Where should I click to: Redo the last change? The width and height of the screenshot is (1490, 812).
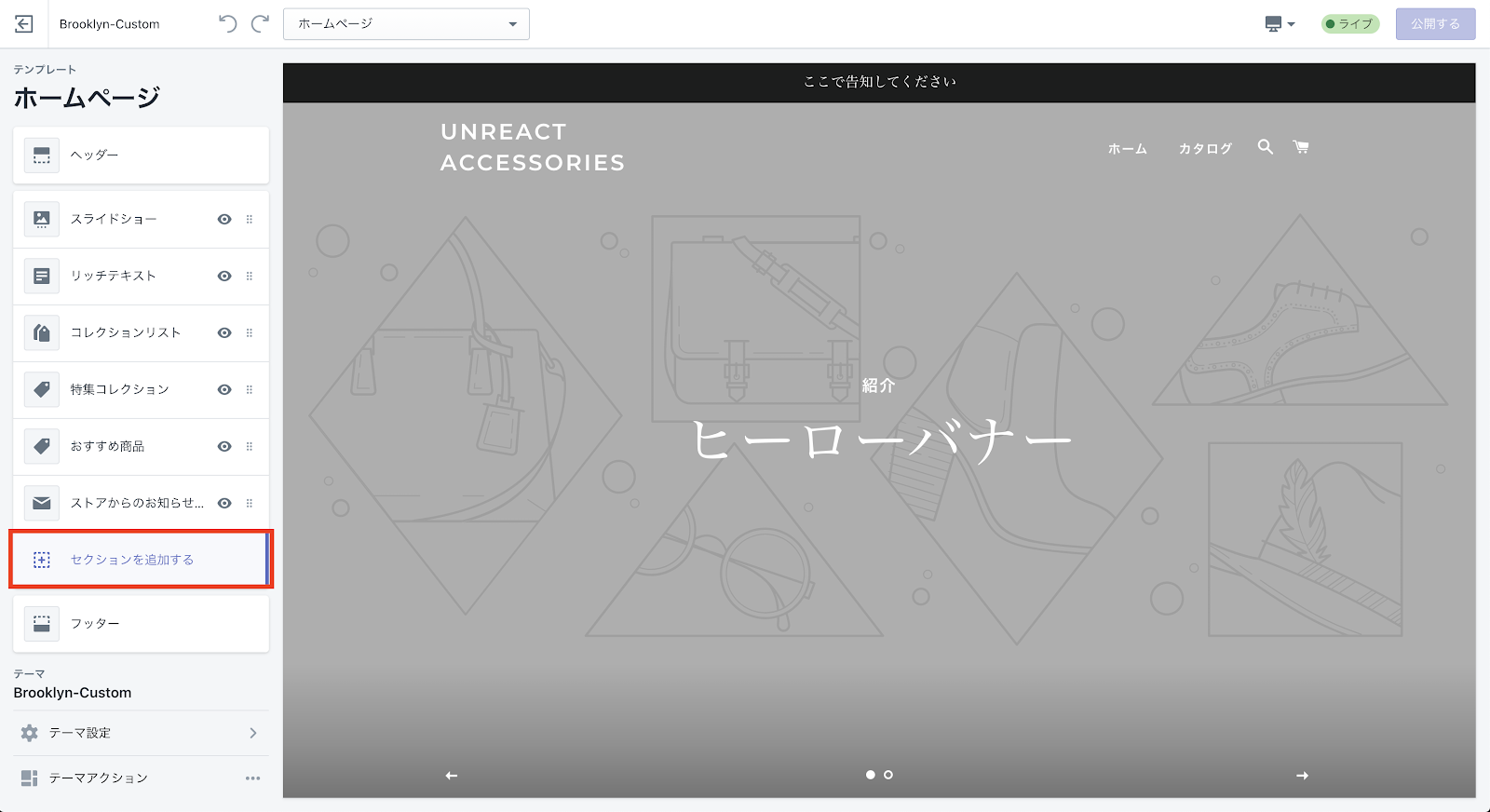[x=261, y=24]
